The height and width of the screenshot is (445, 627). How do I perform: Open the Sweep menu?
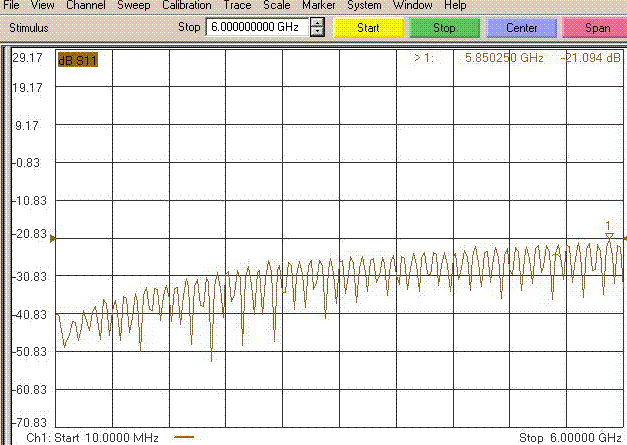[134, 5]
